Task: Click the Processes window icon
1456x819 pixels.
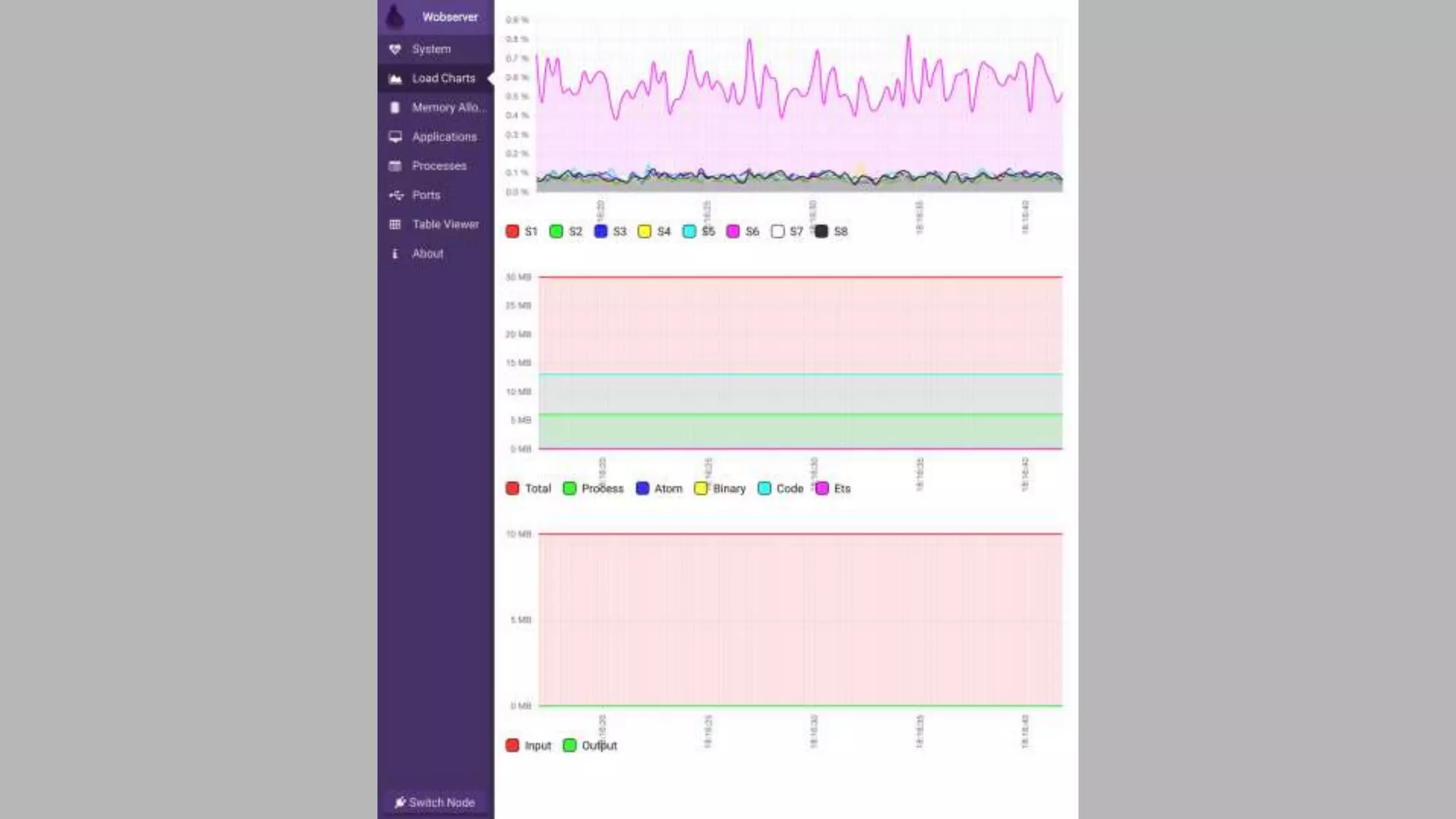Action: [395, 166]
